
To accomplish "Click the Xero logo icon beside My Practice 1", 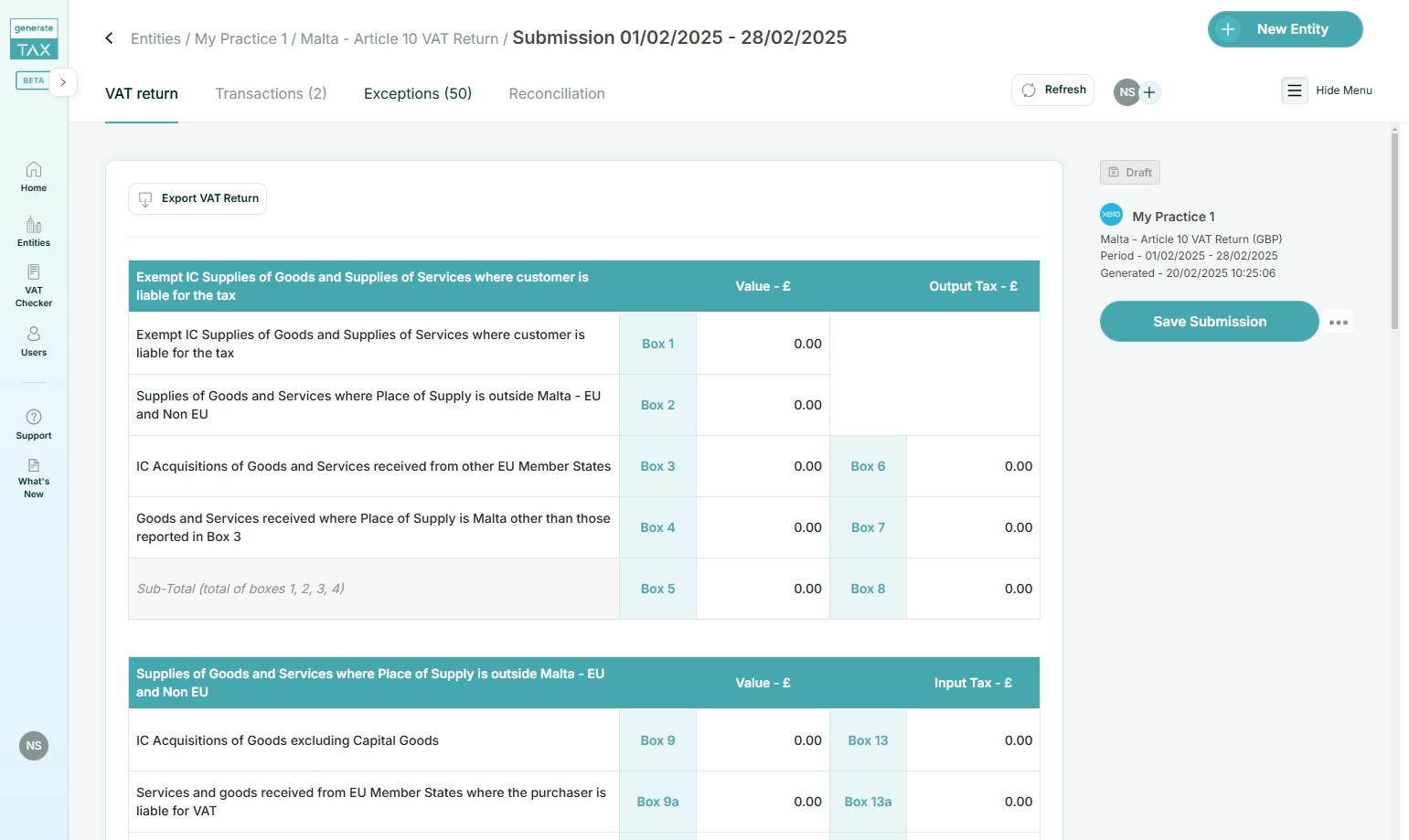I will pos(1111,215).
